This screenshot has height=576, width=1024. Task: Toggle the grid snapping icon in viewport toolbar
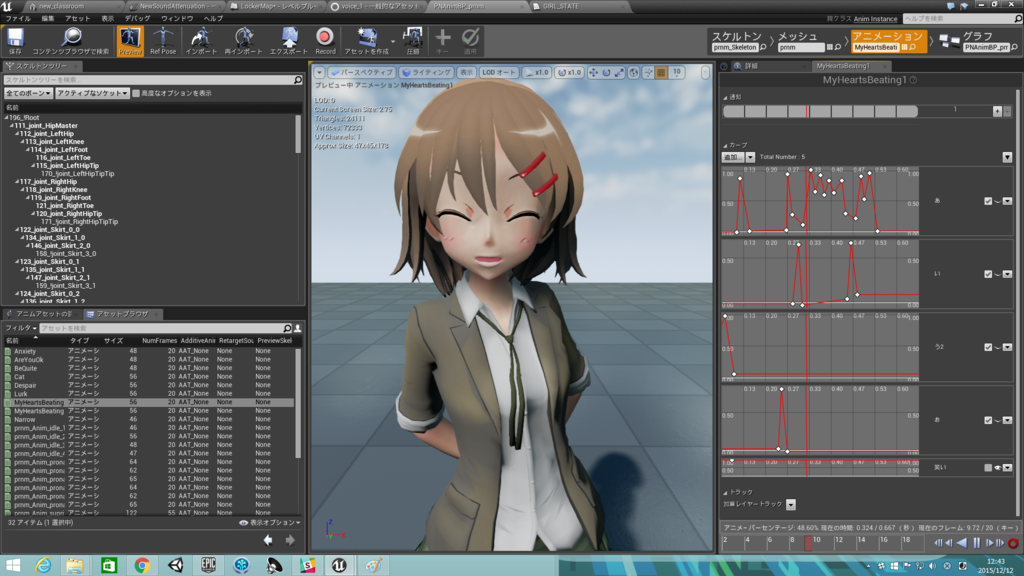[661, 72]
